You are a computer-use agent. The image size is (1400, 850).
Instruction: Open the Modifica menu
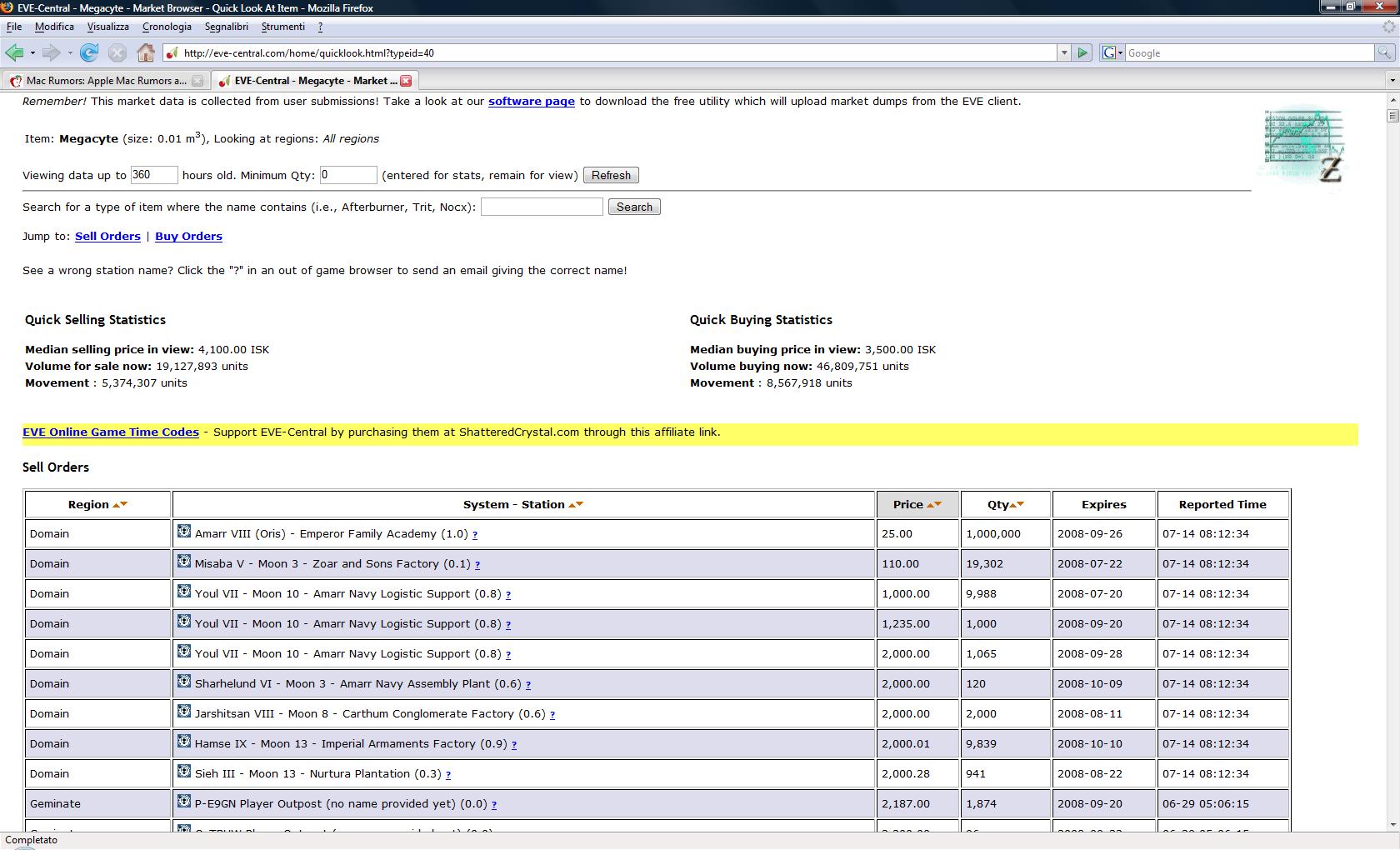pyautogui.click(x=54, y=27)
